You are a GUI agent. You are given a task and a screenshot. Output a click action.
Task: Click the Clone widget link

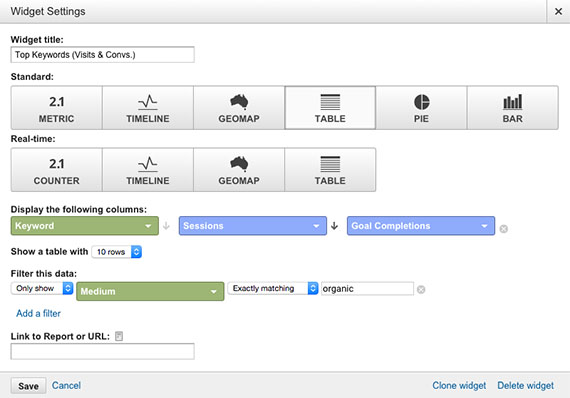[459, 385]
